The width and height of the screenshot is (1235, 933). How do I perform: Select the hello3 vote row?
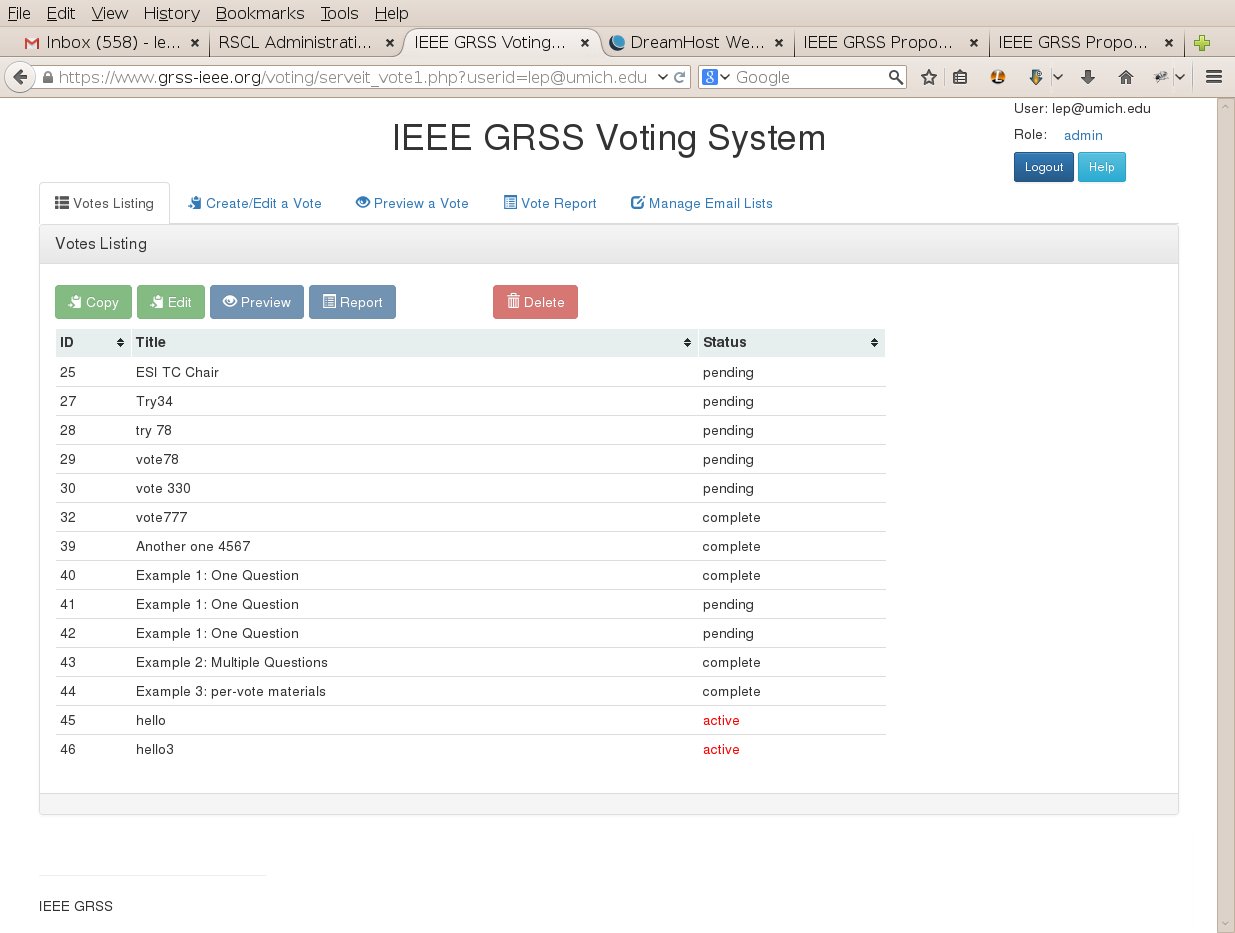coord(470,749)
